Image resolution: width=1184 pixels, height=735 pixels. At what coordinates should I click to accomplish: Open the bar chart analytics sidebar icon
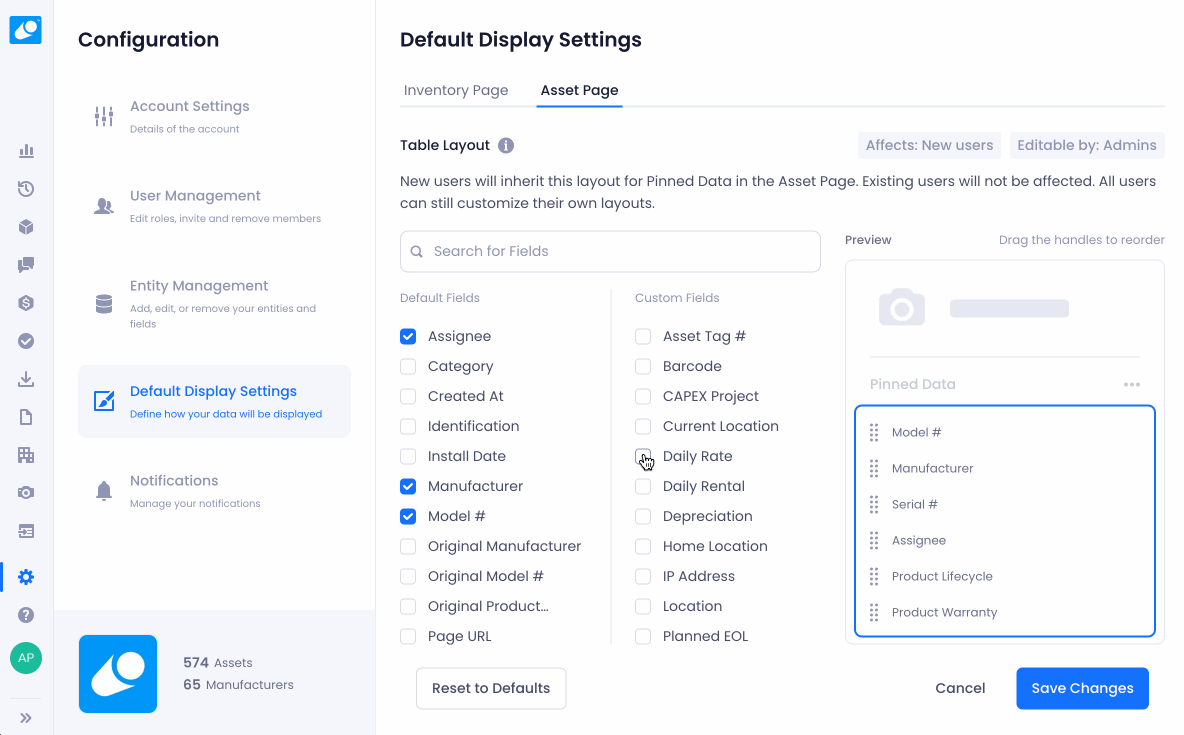[x=26, y=150]
